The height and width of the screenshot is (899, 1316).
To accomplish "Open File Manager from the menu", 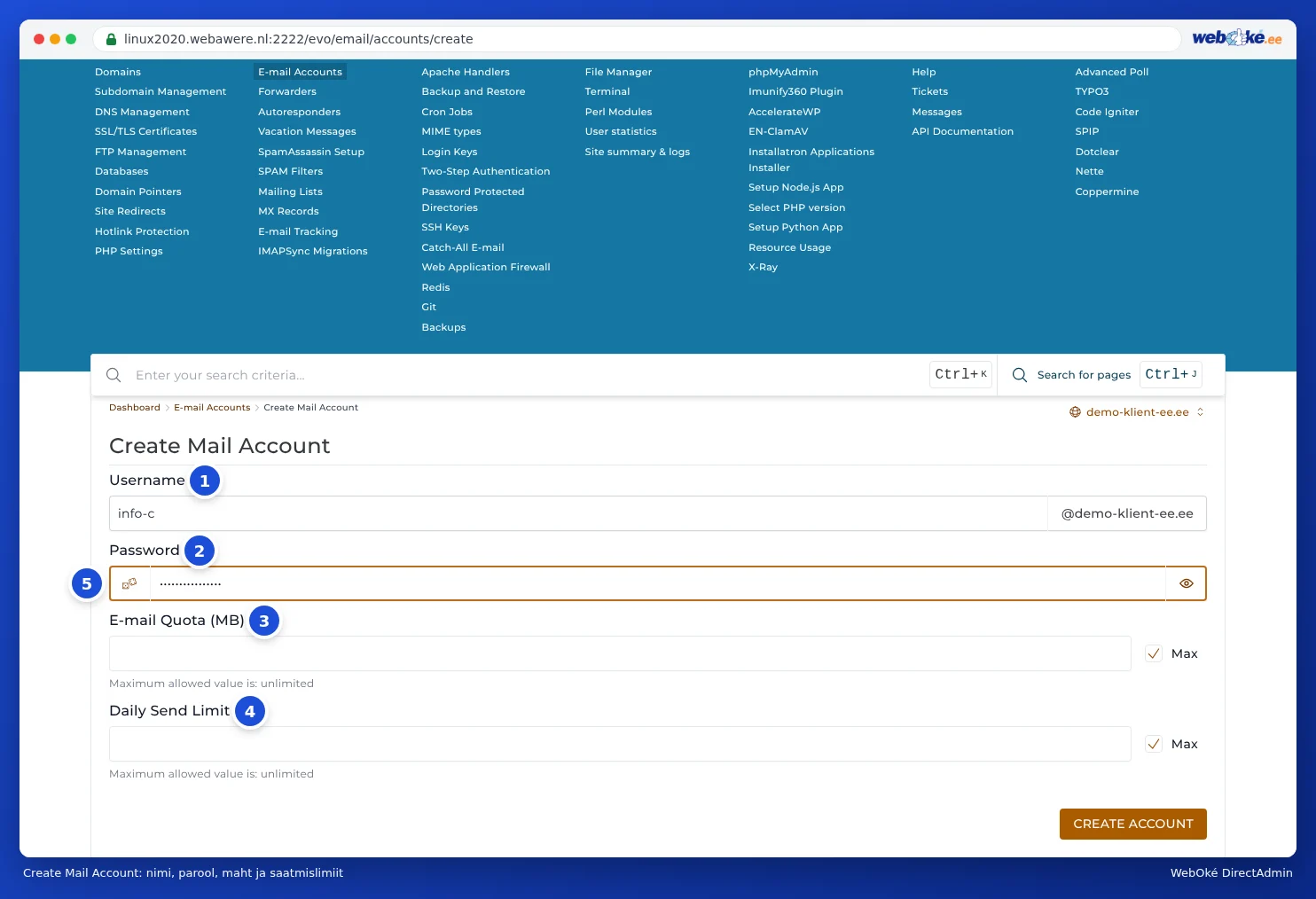I will coord(618,72).
